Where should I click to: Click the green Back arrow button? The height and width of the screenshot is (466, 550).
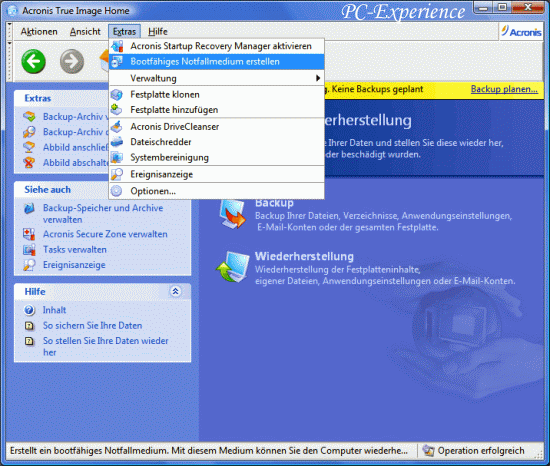pos(33,62)
